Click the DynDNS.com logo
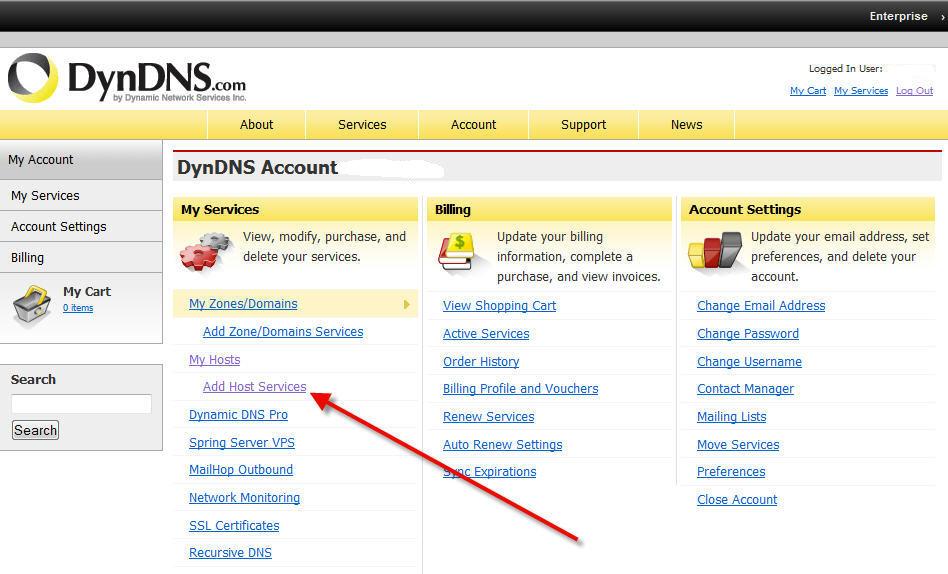 point(127,79)
